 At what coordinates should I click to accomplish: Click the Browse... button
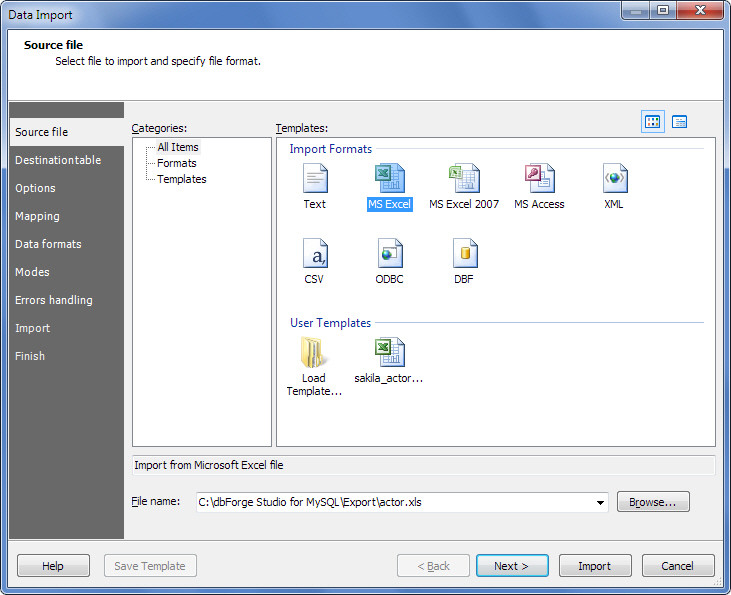pyautogui.click(x=653, y=502)
